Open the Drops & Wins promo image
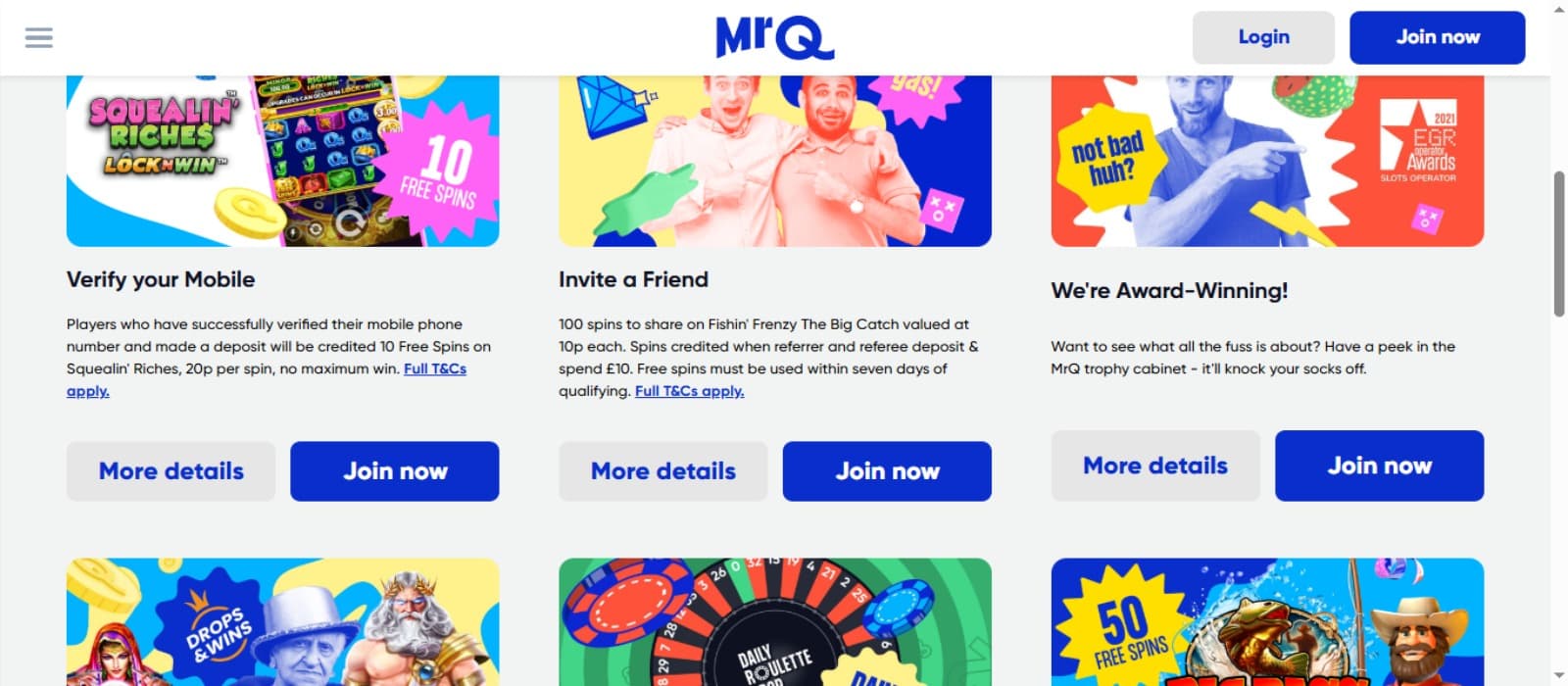Screen dimensions: 1568x686 [282, 622]
